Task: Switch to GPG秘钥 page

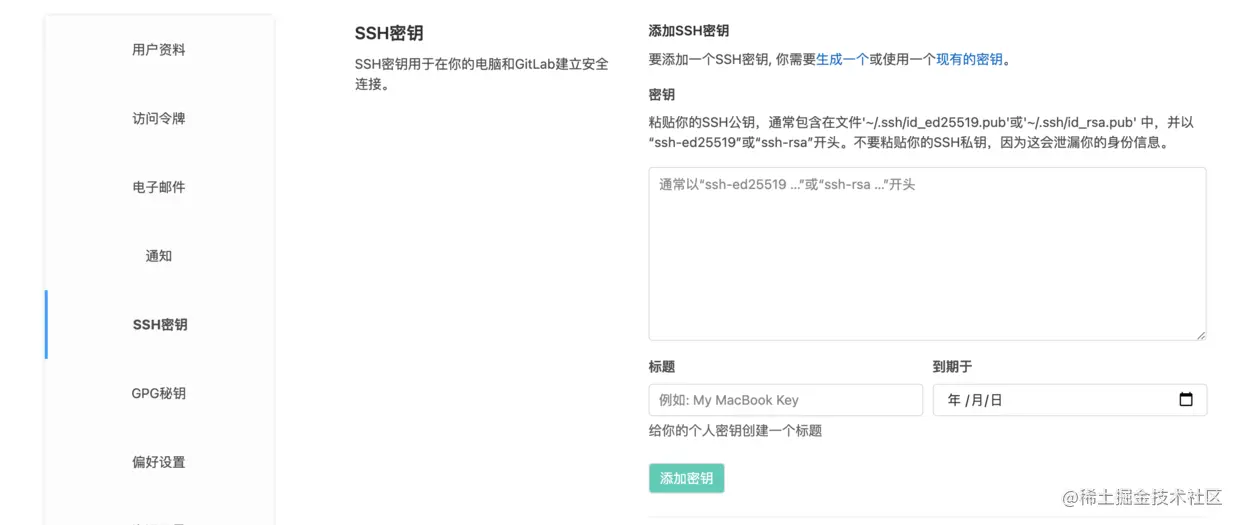Action: [x=159, y=393]
